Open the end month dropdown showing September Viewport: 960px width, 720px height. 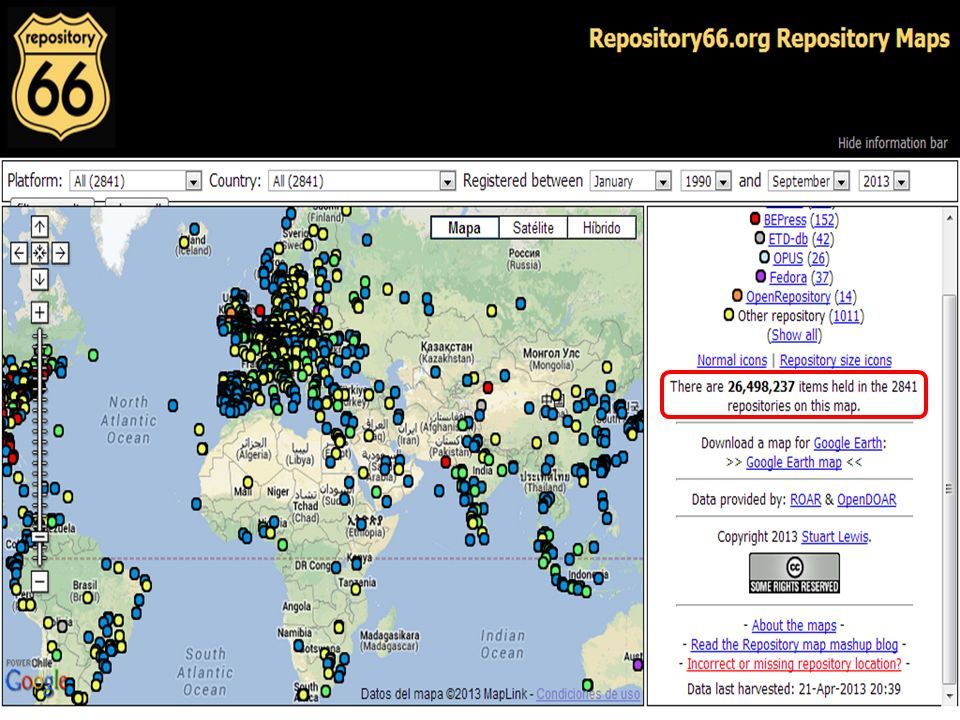[809, 181]
